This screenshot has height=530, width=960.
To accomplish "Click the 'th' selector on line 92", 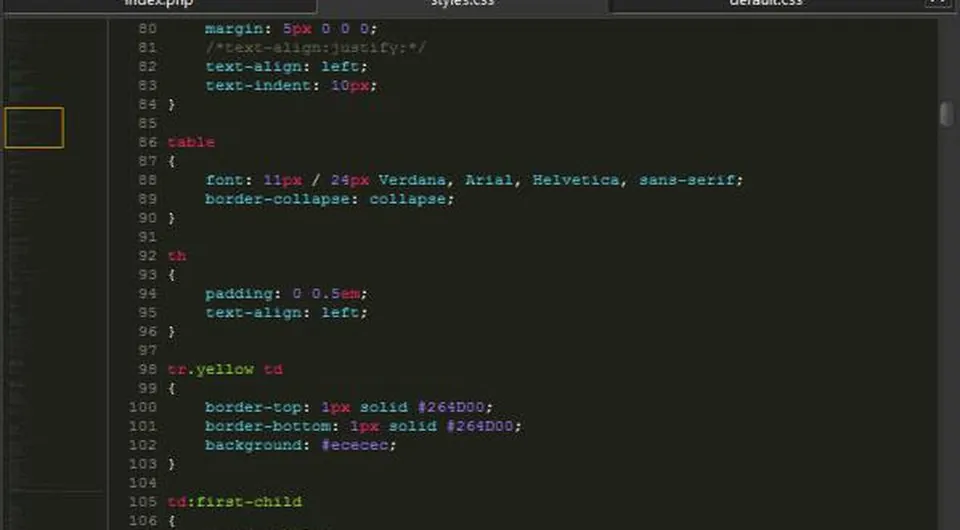I will pos(177,256).
